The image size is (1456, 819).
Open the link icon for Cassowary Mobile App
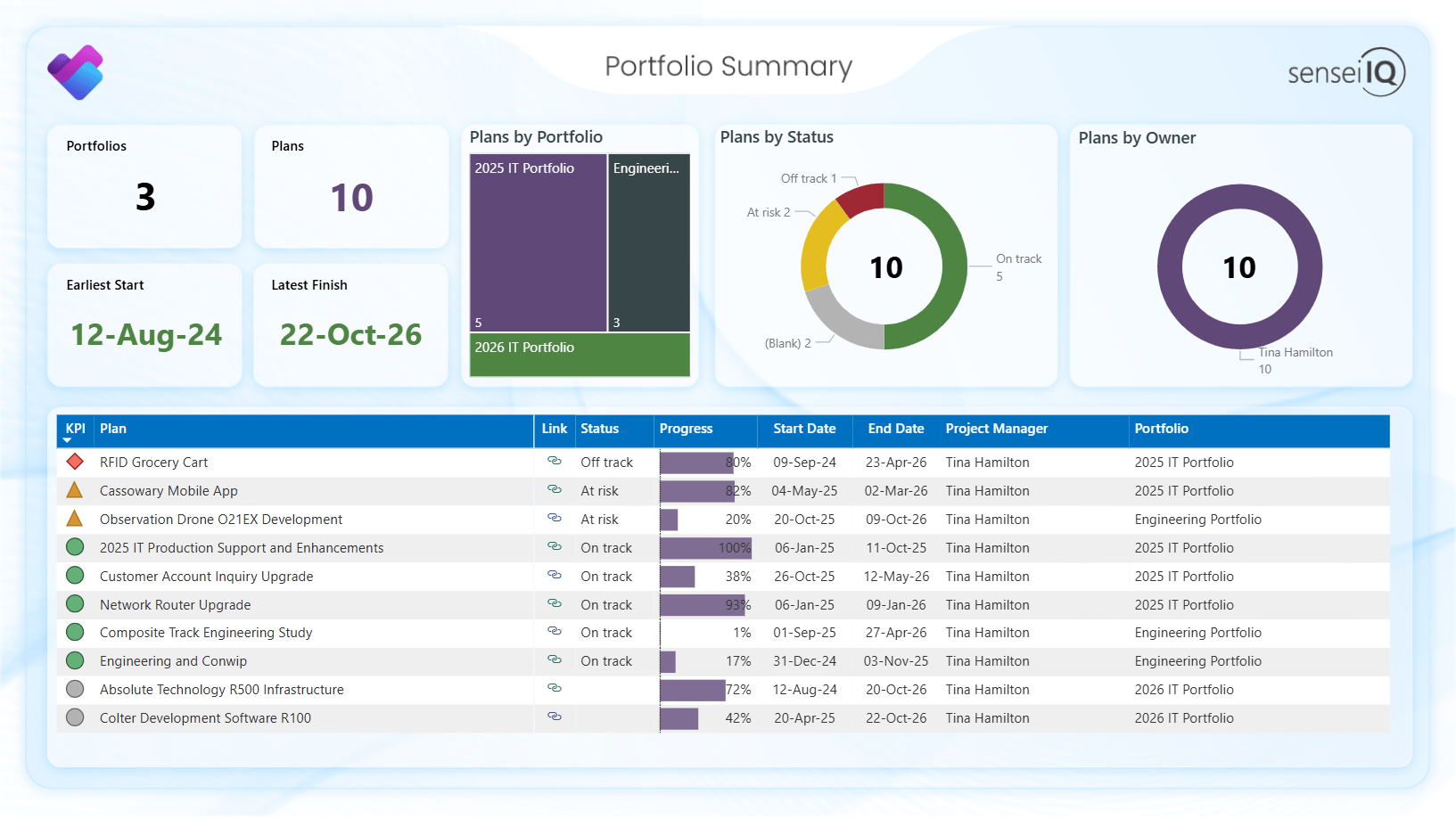pyautogui.click(x=554, y=490)
